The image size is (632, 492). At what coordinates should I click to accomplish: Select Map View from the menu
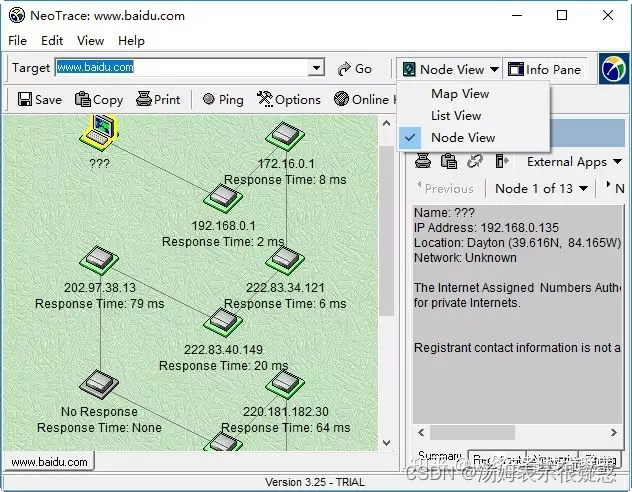460,93
